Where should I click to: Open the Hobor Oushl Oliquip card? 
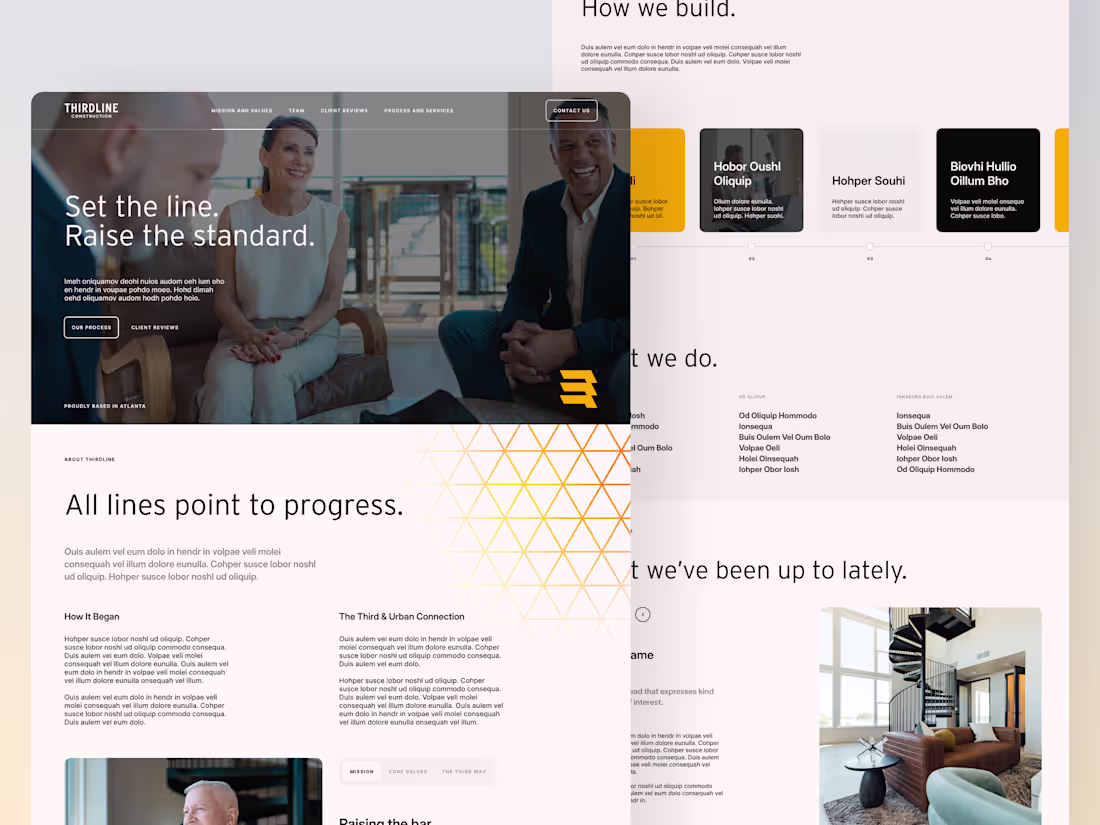(x=751, y=180)
